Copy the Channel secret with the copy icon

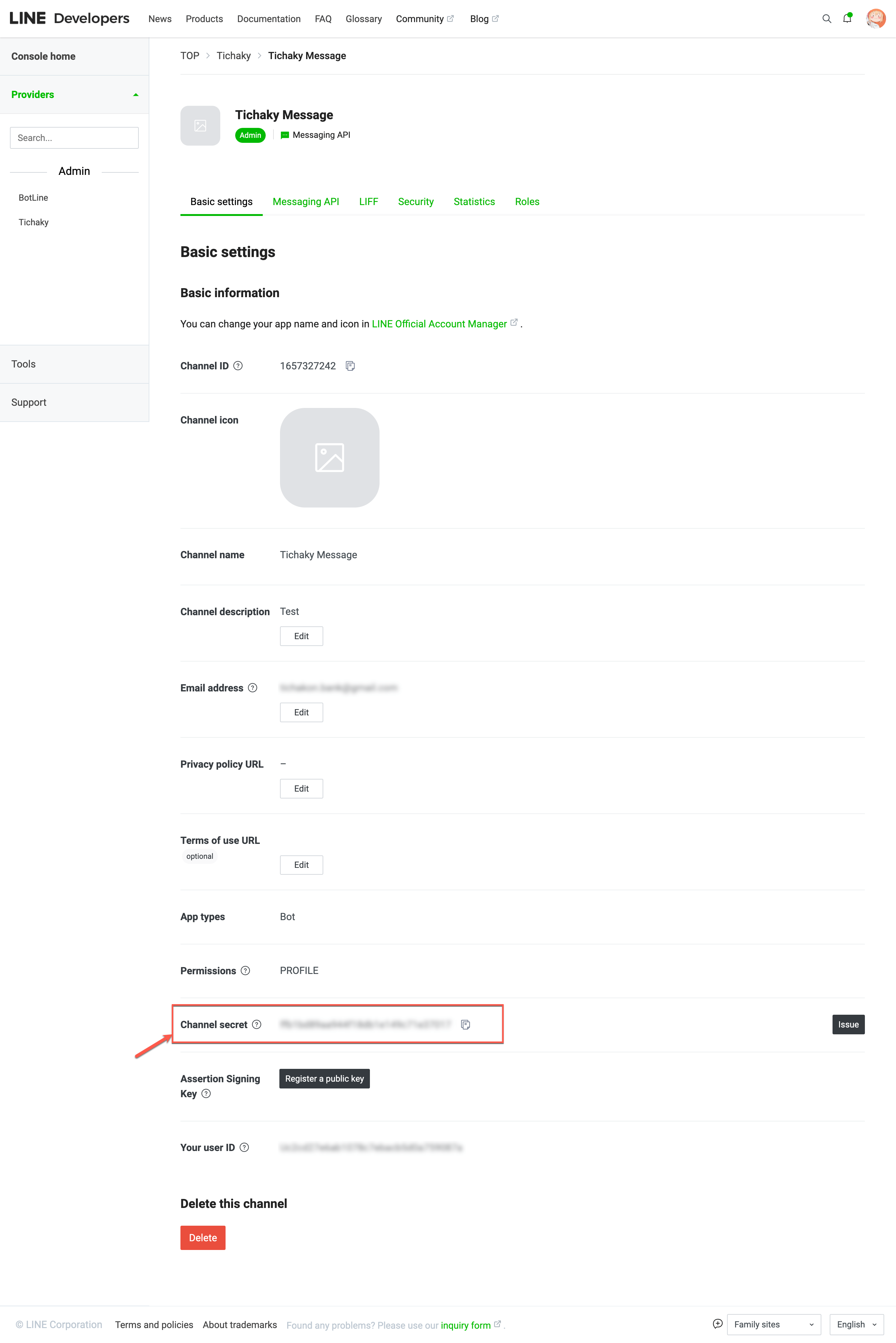[x=466, y=1025]
